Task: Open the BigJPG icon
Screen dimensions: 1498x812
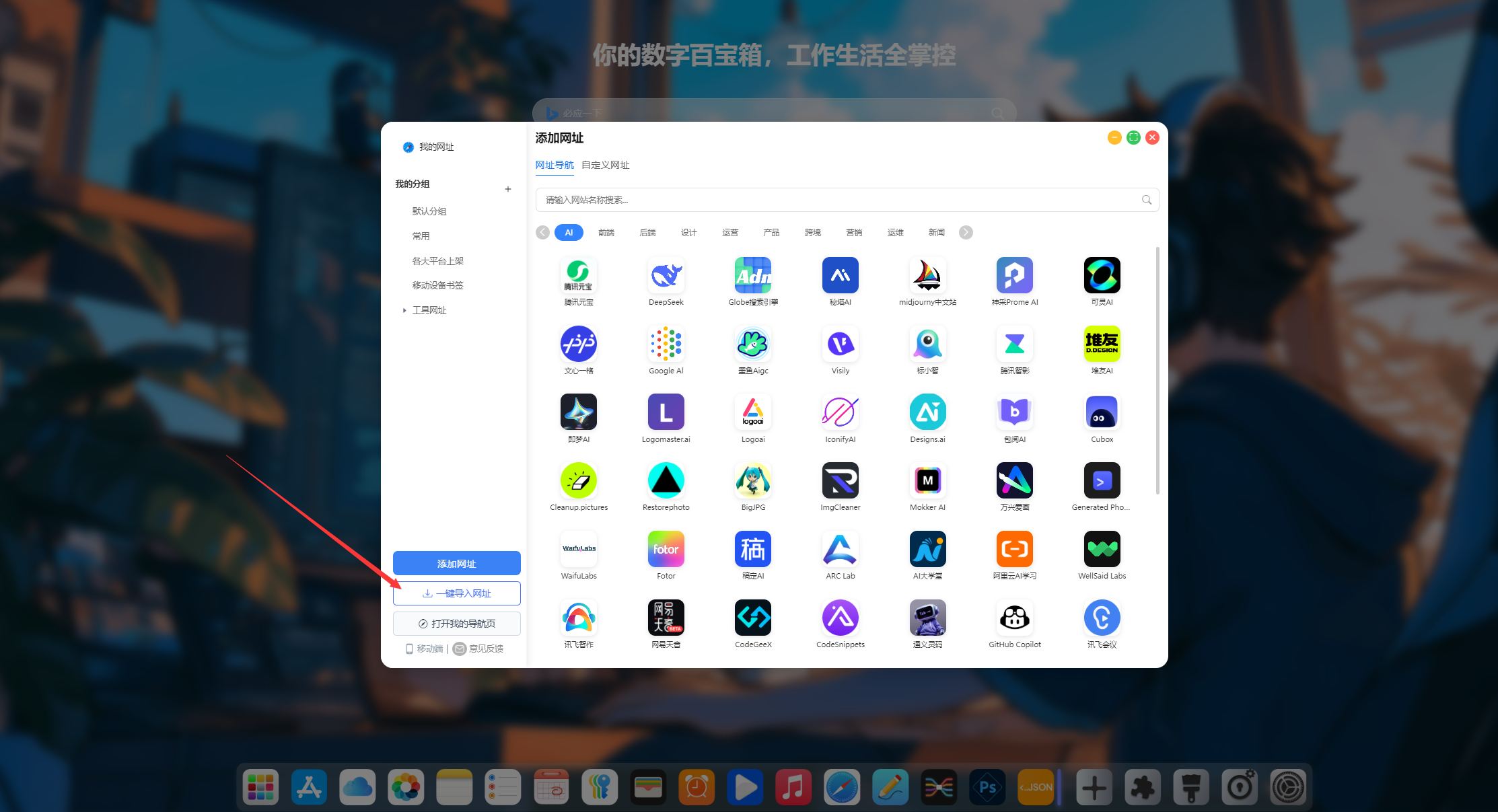Action: [752, 480]
